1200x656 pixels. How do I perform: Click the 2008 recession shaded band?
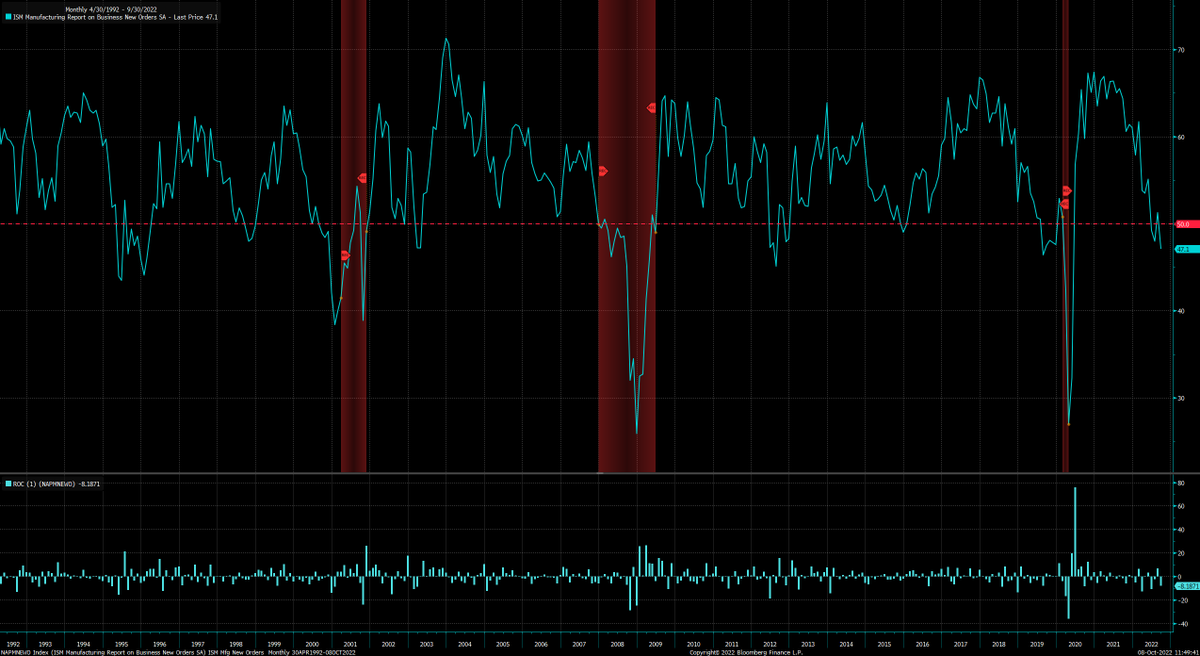(x=627, y=236)
